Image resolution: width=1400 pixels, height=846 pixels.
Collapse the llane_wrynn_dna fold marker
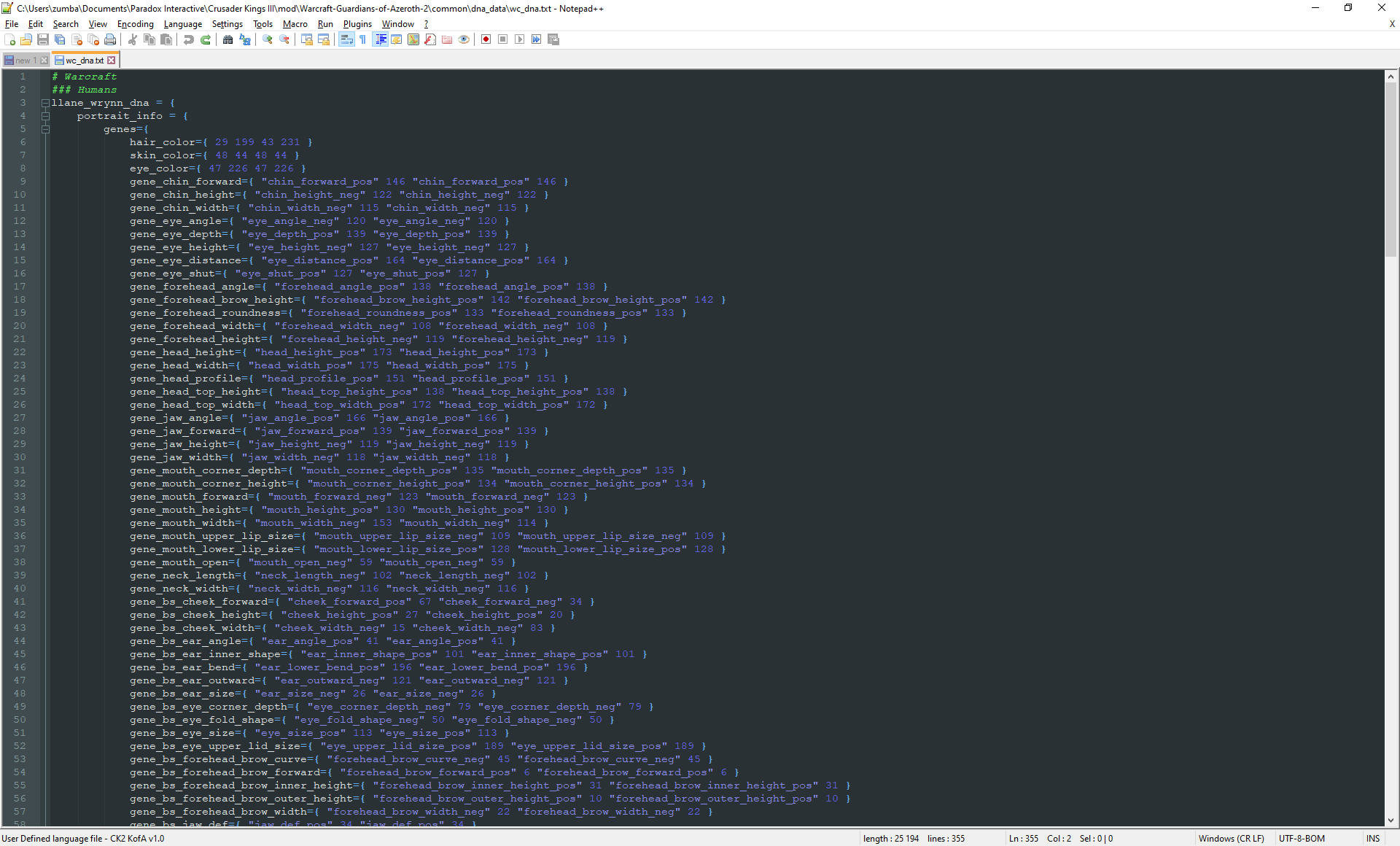[x=45, y=103]
